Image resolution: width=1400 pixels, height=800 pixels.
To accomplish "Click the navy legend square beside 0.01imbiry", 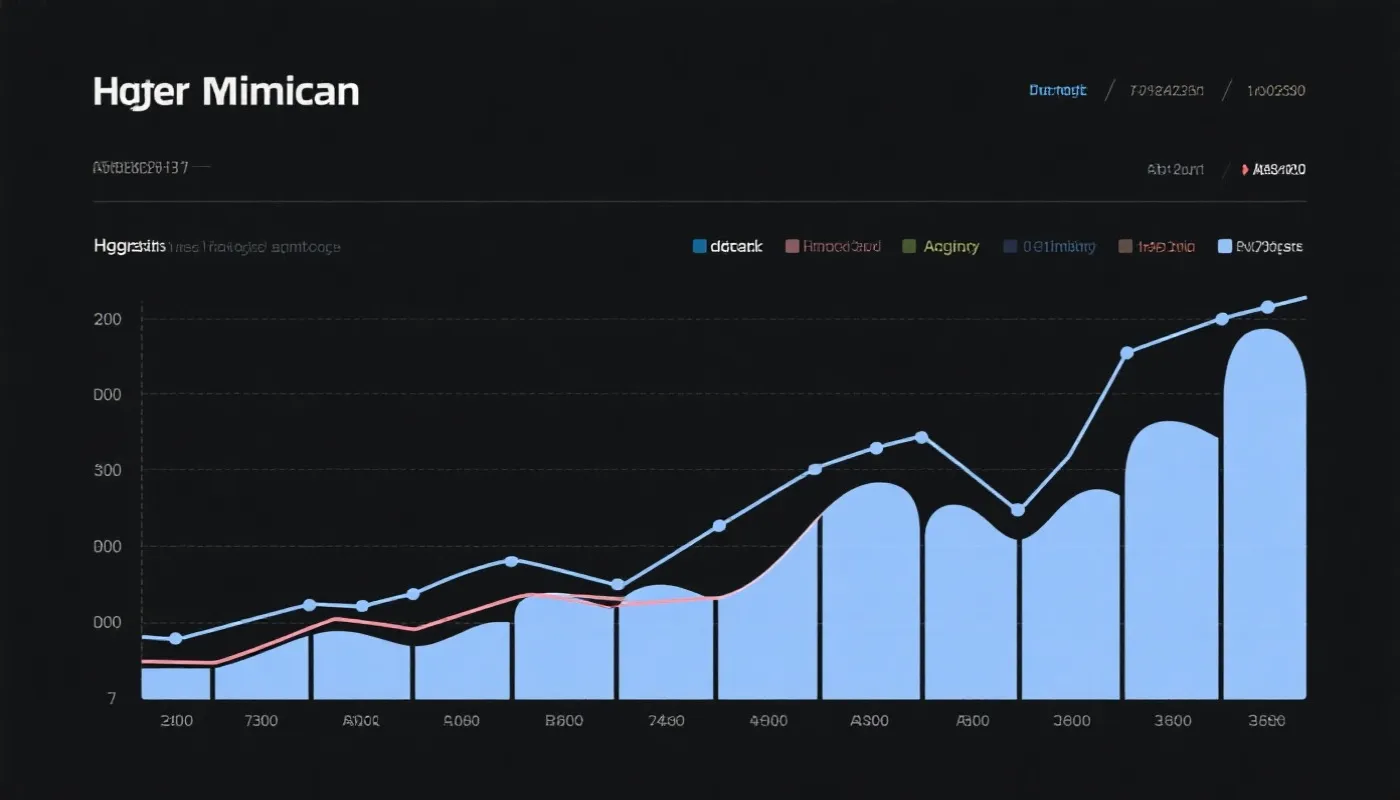I will coord(1010,246).
